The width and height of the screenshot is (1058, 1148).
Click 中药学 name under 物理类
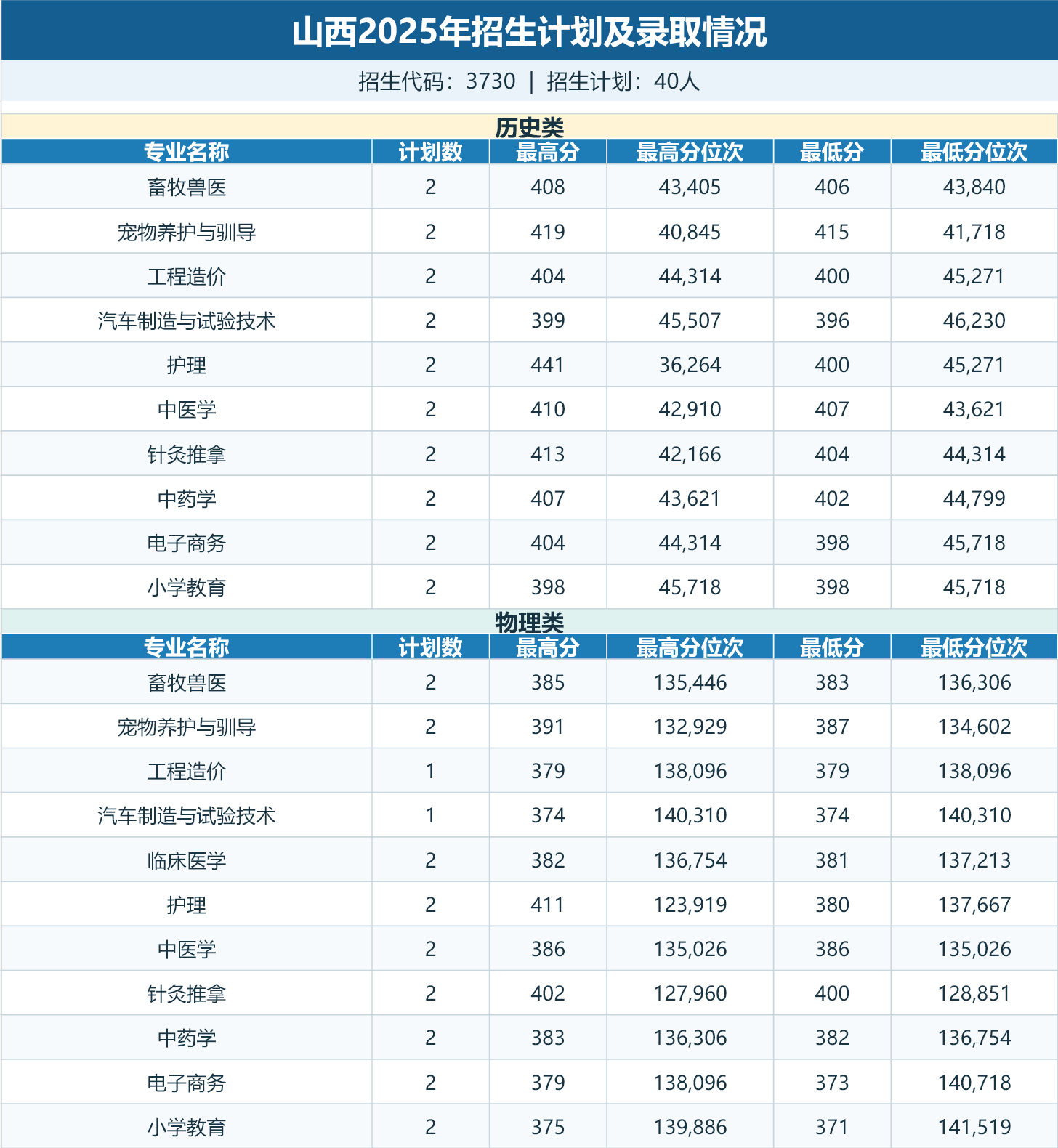187,1038
